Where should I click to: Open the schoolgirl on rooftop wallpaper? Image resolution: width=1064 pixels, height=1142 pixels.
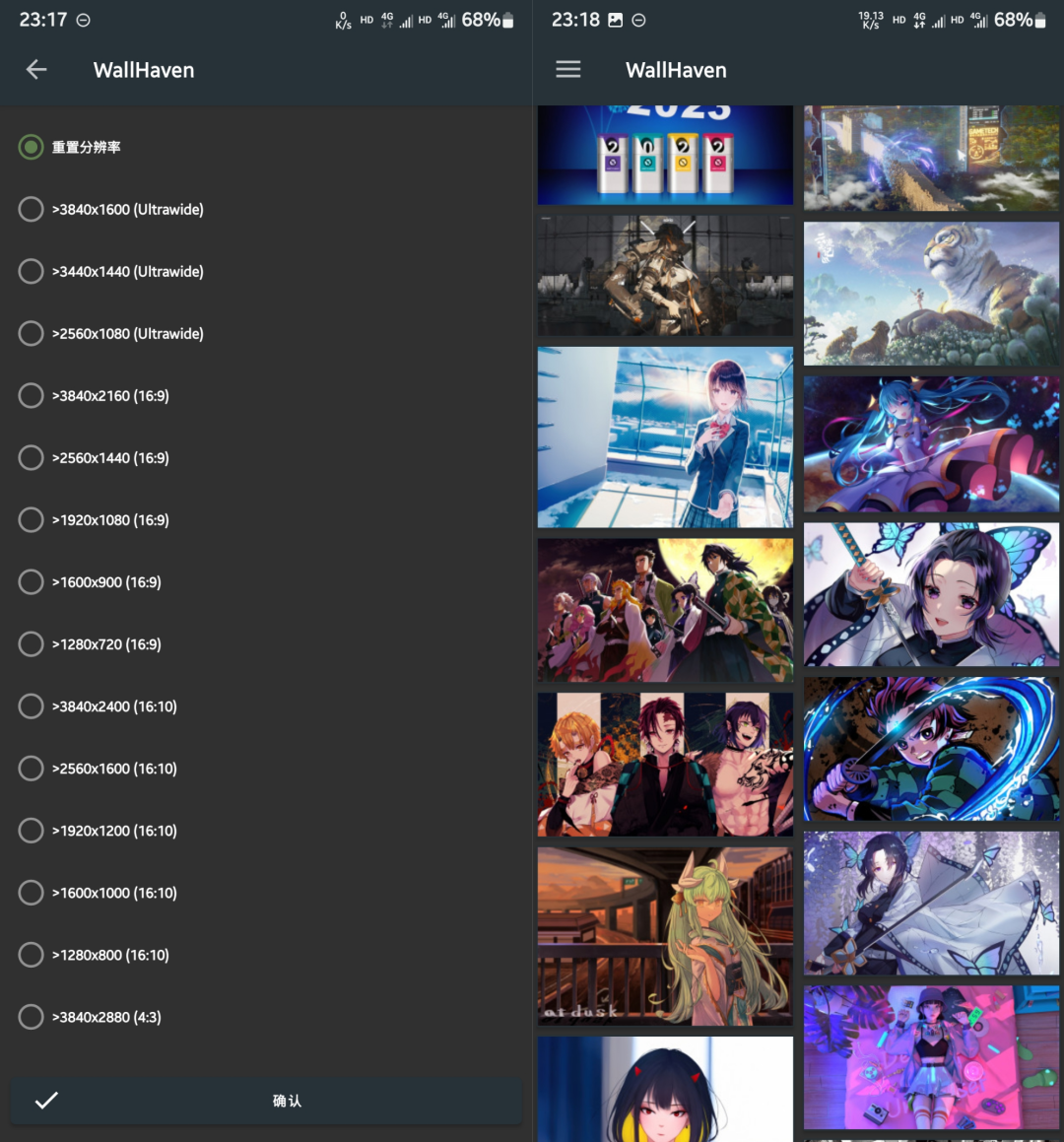[x=665, y=437]
